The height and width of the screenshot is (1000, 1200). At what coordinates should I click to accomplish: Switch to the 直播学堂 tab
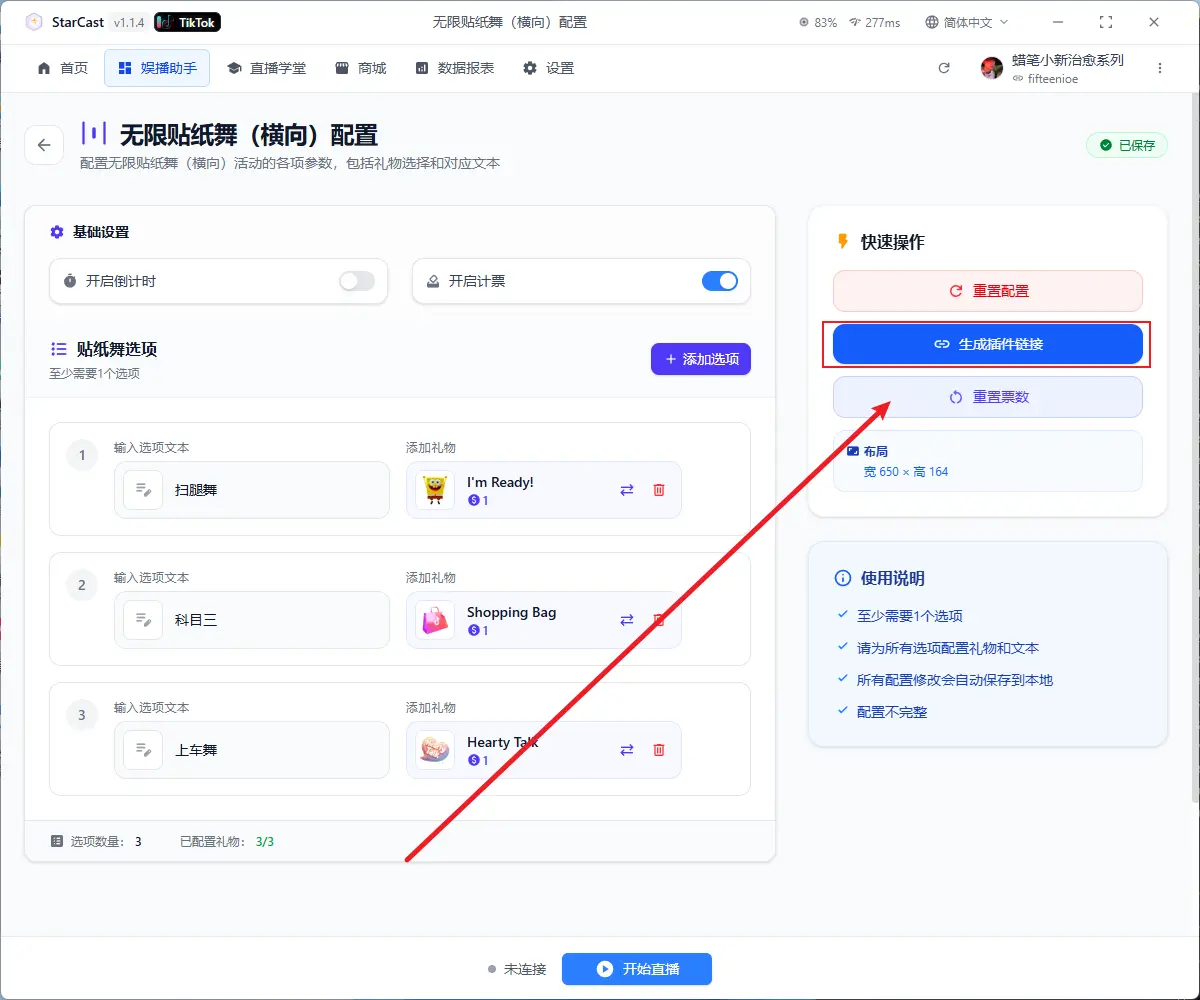(266, 68)
